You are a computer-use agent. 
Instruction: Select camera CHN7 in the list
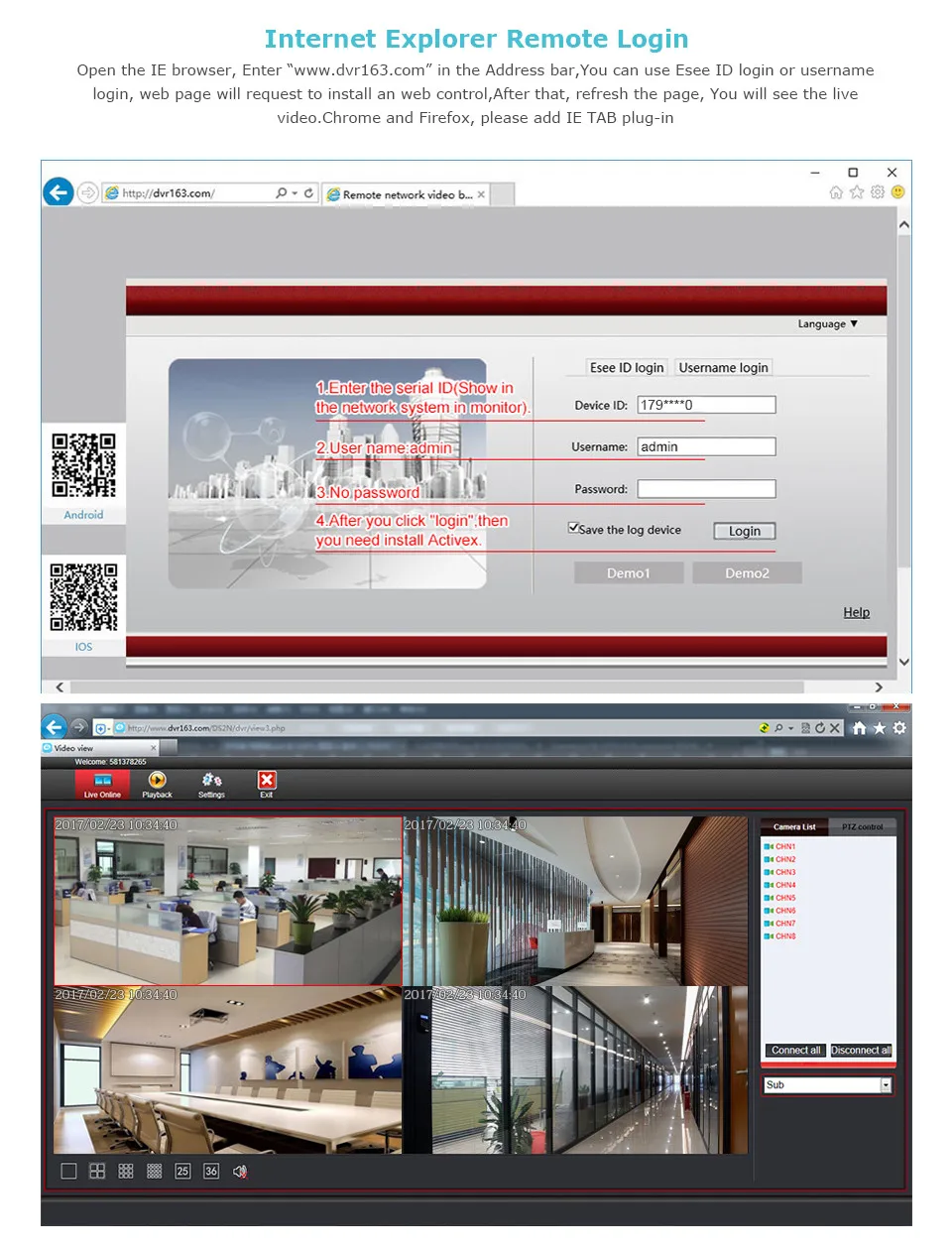coord(780,924)
